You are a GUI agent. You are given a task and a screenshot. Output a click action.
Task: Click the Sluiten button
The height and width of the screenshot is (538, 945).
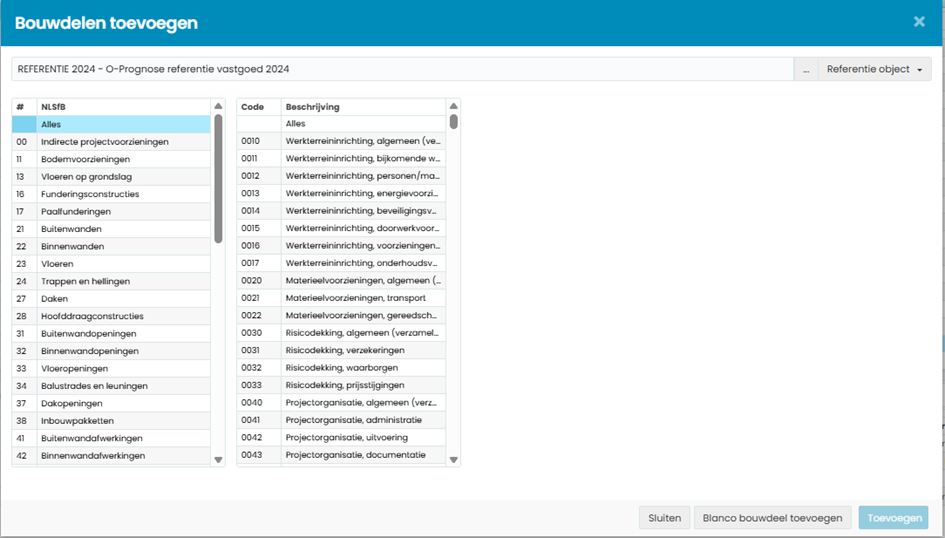664,518
